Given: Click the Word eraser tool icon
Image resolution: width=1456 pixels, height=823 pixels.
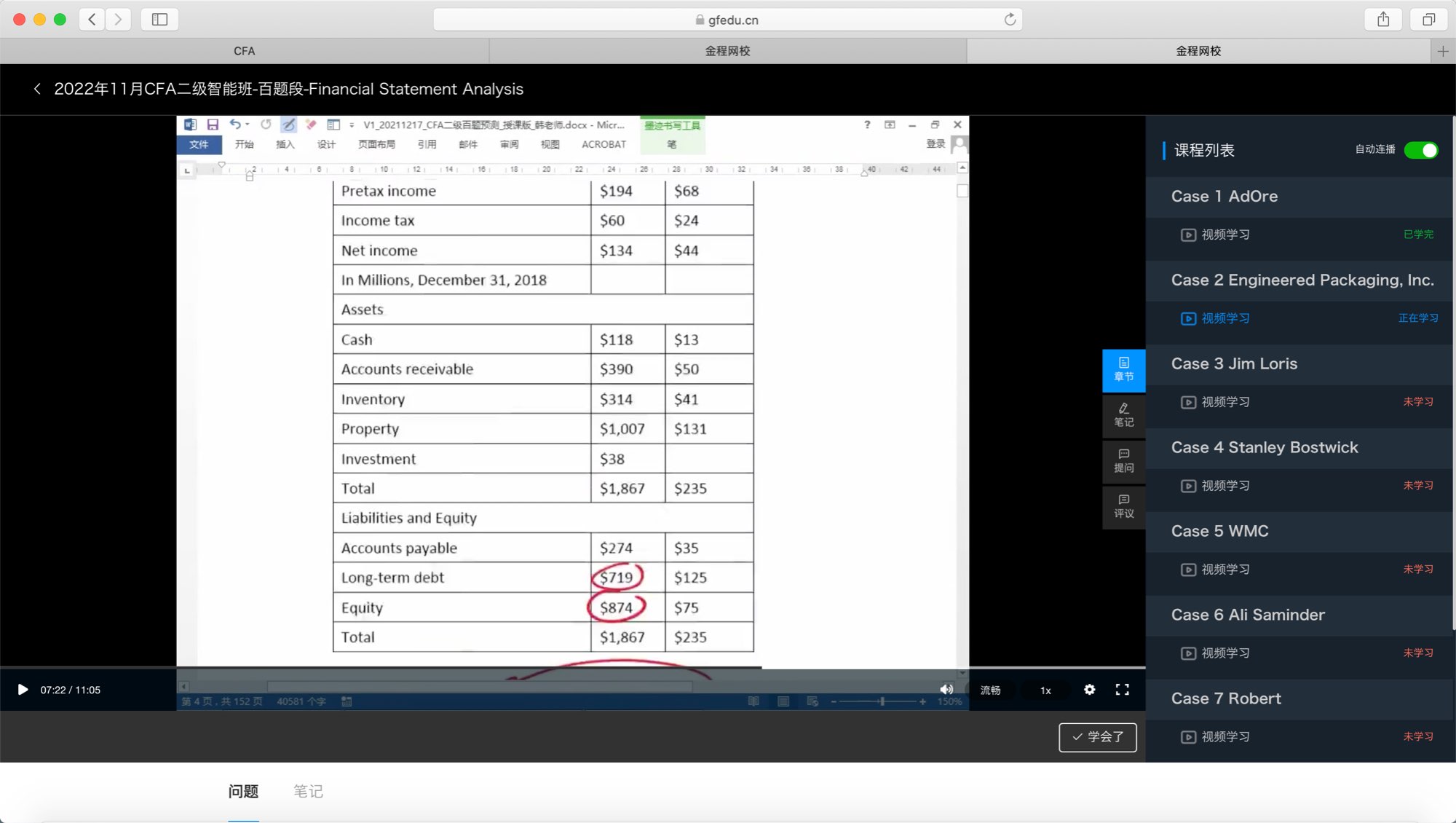Looking at the screenshot, I should pyautogui.click(x=311, y=125).
